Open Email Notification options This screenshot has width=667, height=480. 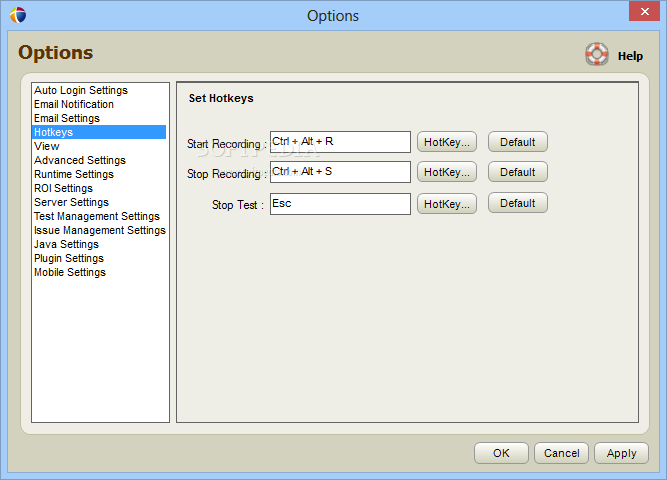pos(74,104)
